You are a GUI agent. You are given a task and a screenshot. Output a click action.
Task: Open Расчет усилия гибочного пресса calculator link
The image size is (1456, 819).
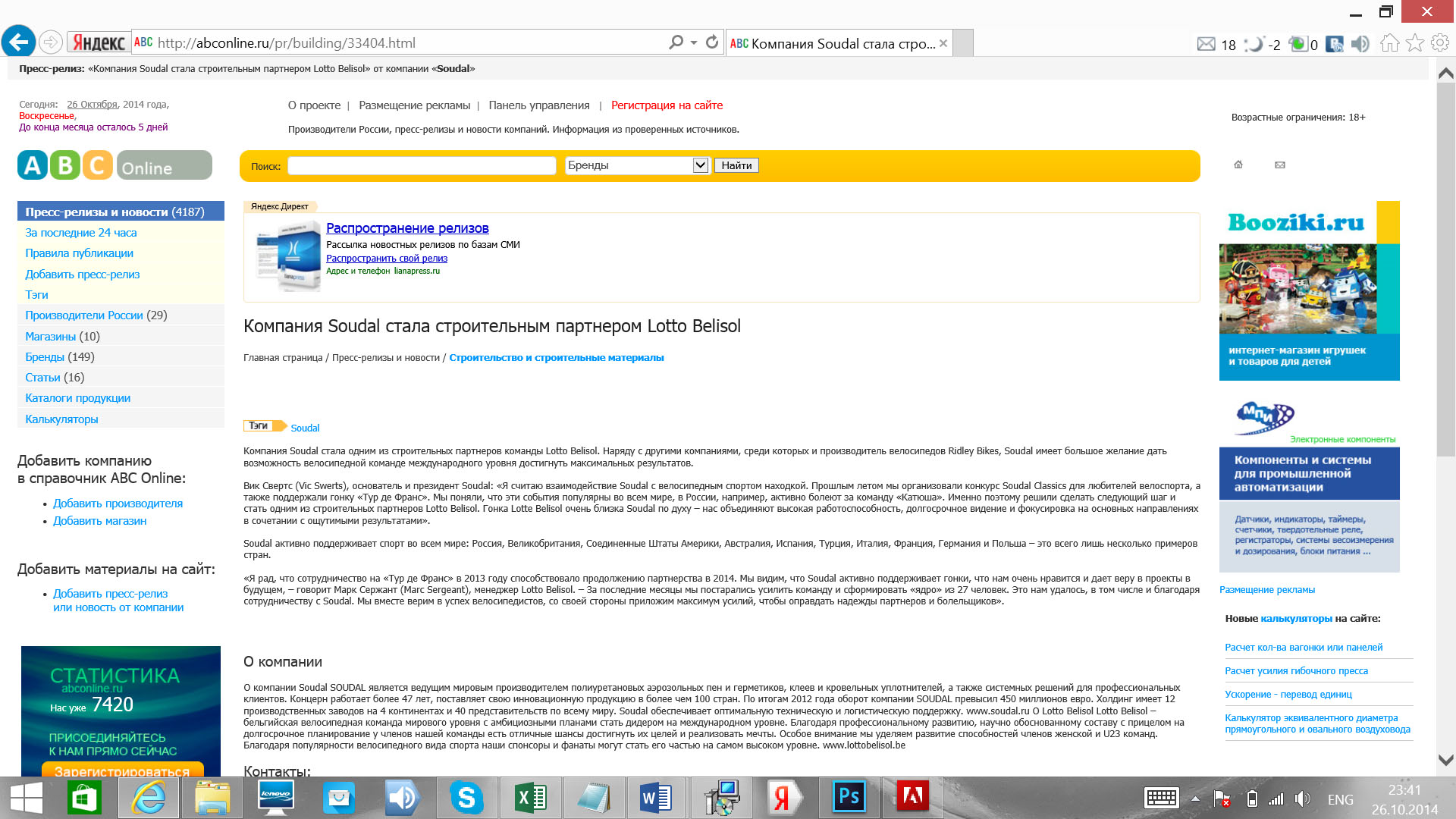[x=1296, y=671]
